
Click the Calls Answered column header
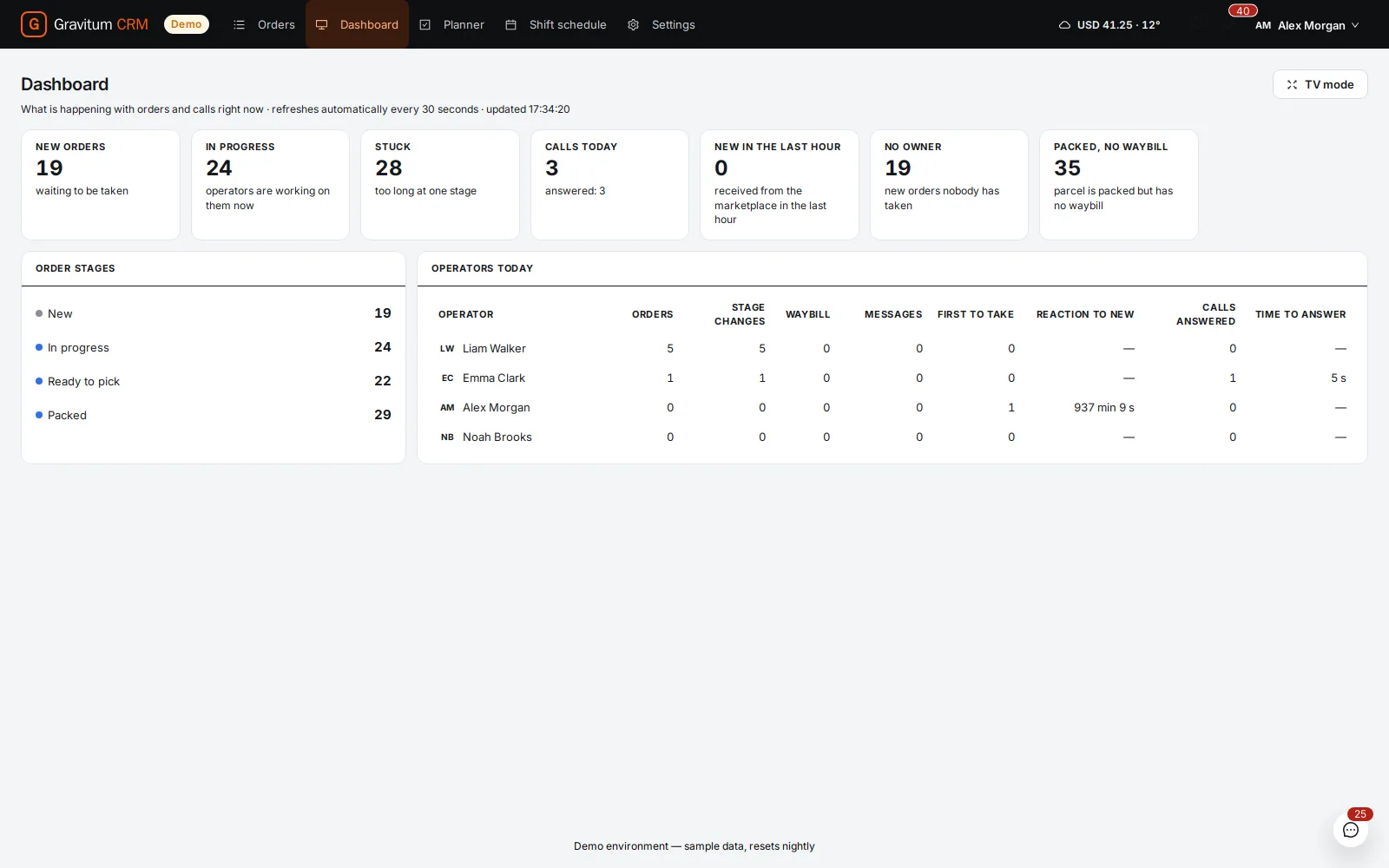(1206, 314)
